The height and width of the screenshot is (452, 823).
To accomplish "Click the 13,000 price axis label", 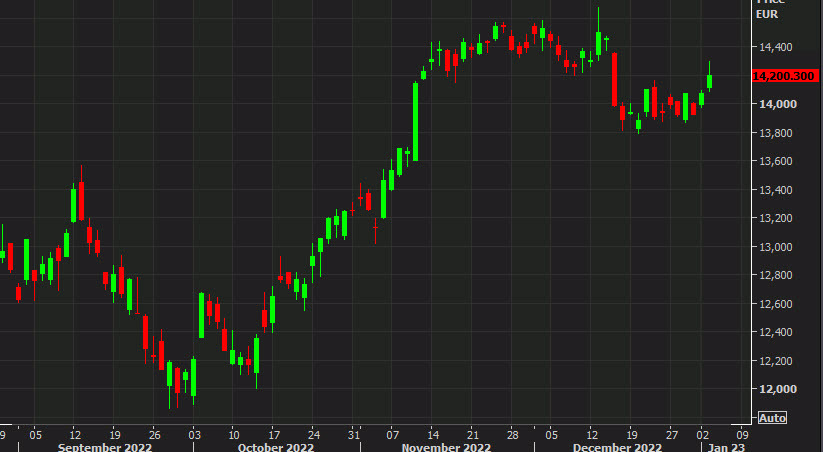I will pos(775,247).
